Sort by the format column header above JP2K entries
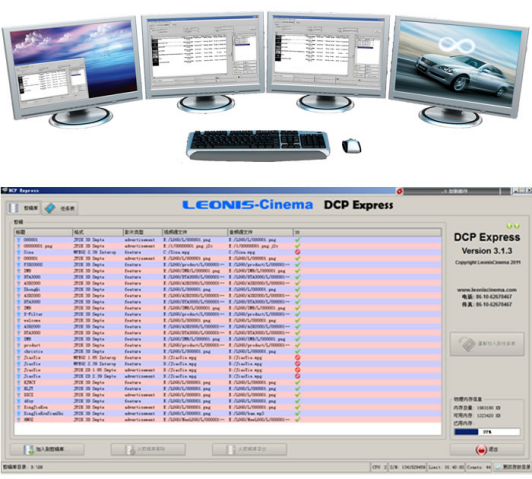Screen dimensions: 532x479 click(98, 232)
